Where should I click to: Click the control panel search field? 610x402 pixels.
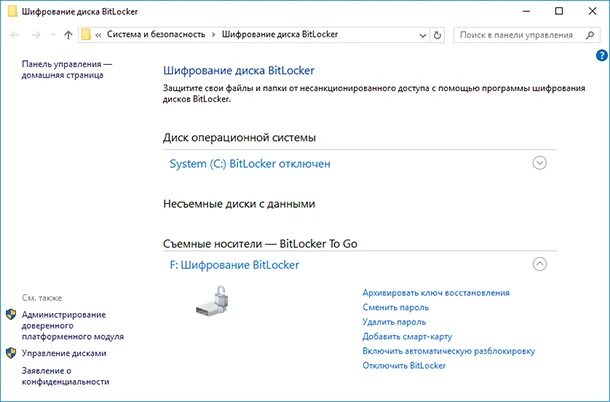(x=518, y=35)
